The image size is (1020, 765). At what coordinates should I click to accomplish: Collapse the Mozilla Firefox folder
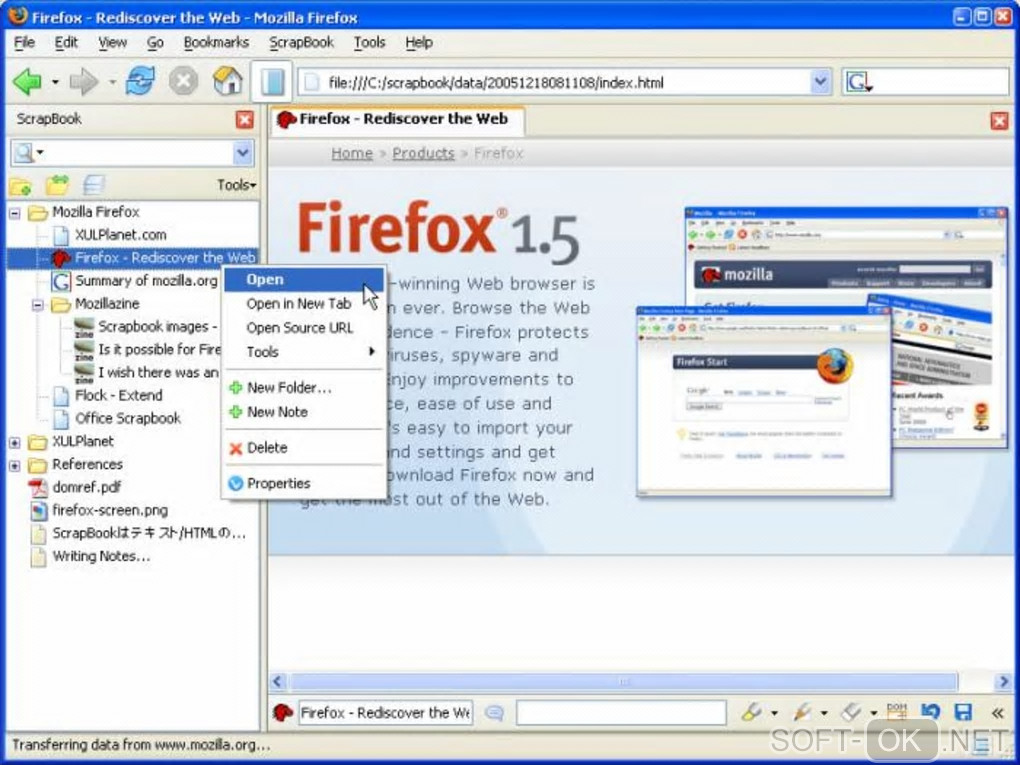(14, 213)
